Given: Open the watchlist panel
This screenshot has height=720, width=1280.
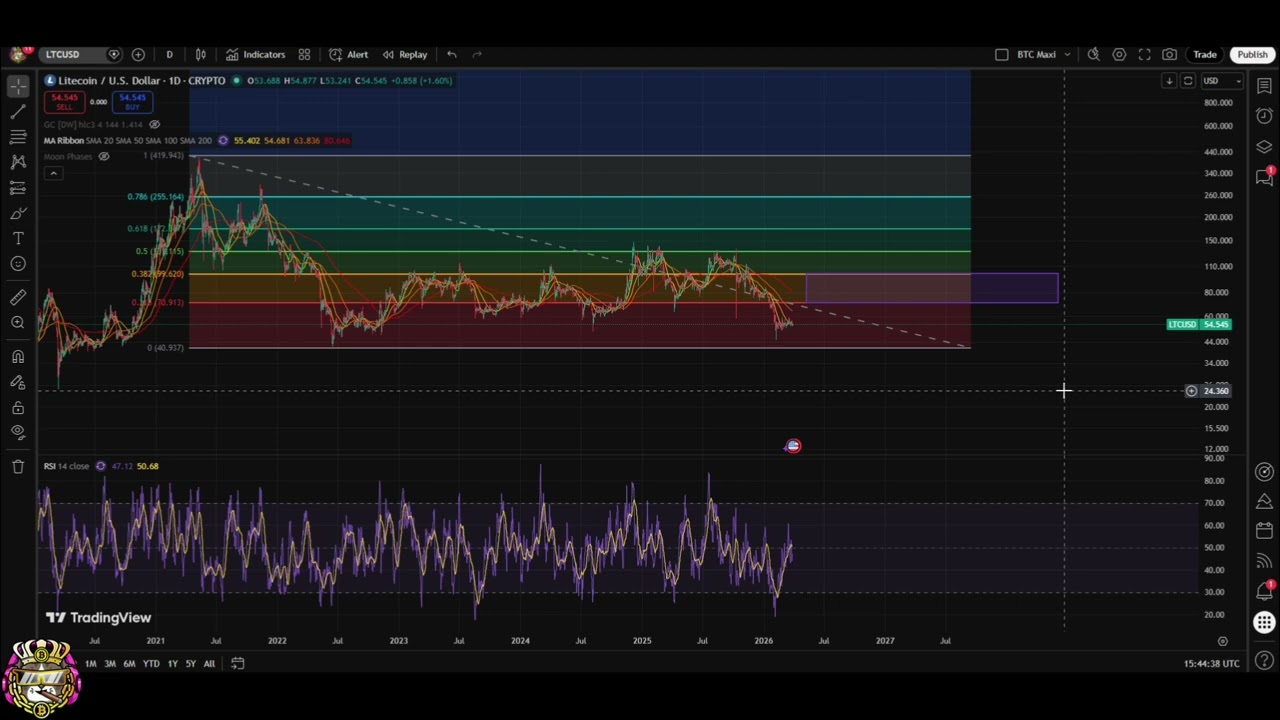Looking at the screenshot, I should pyautogui.click(x=1264, y=86).
